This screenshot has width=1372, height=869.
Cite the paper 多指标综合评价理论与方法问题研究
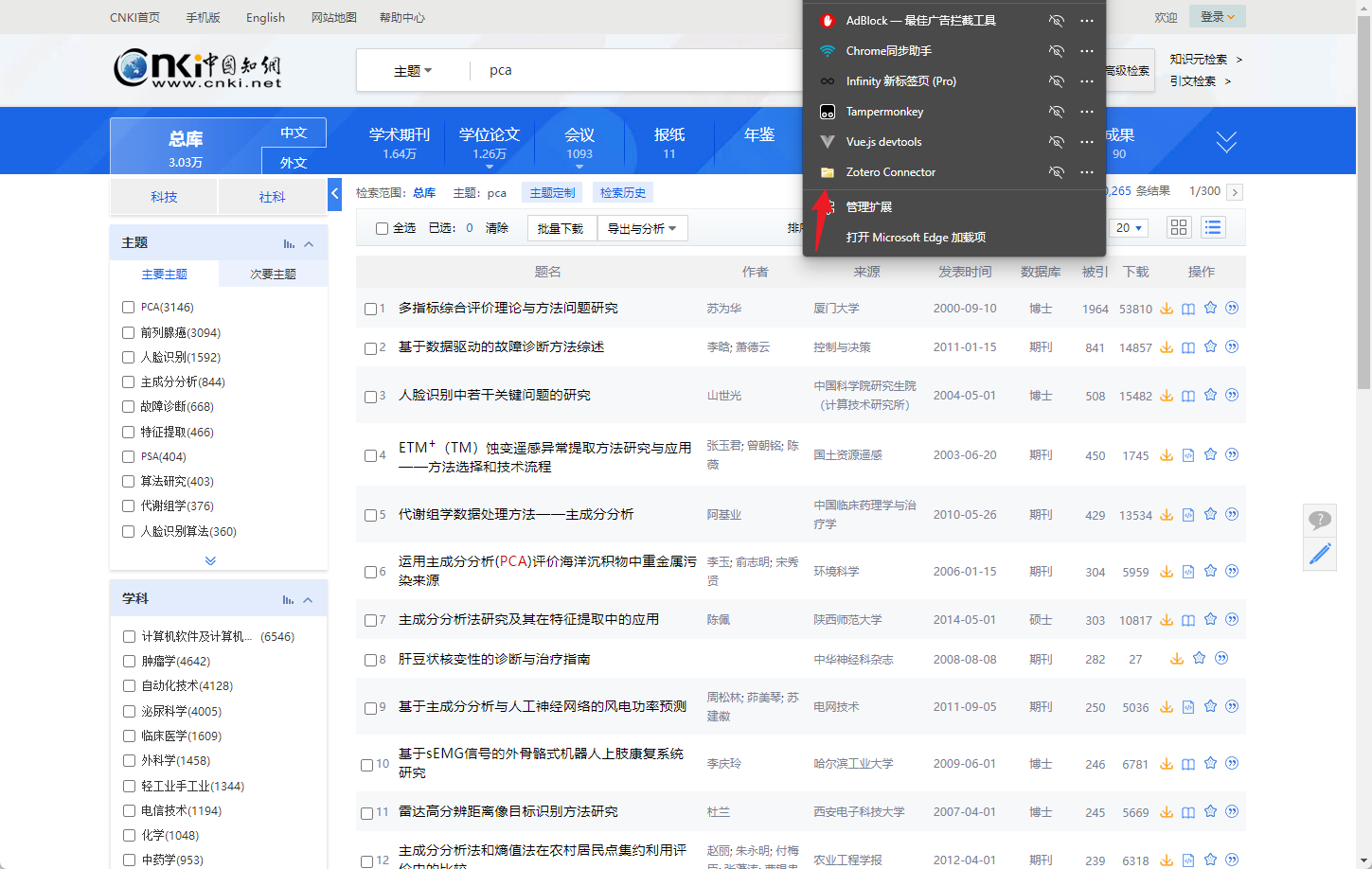1232,308
